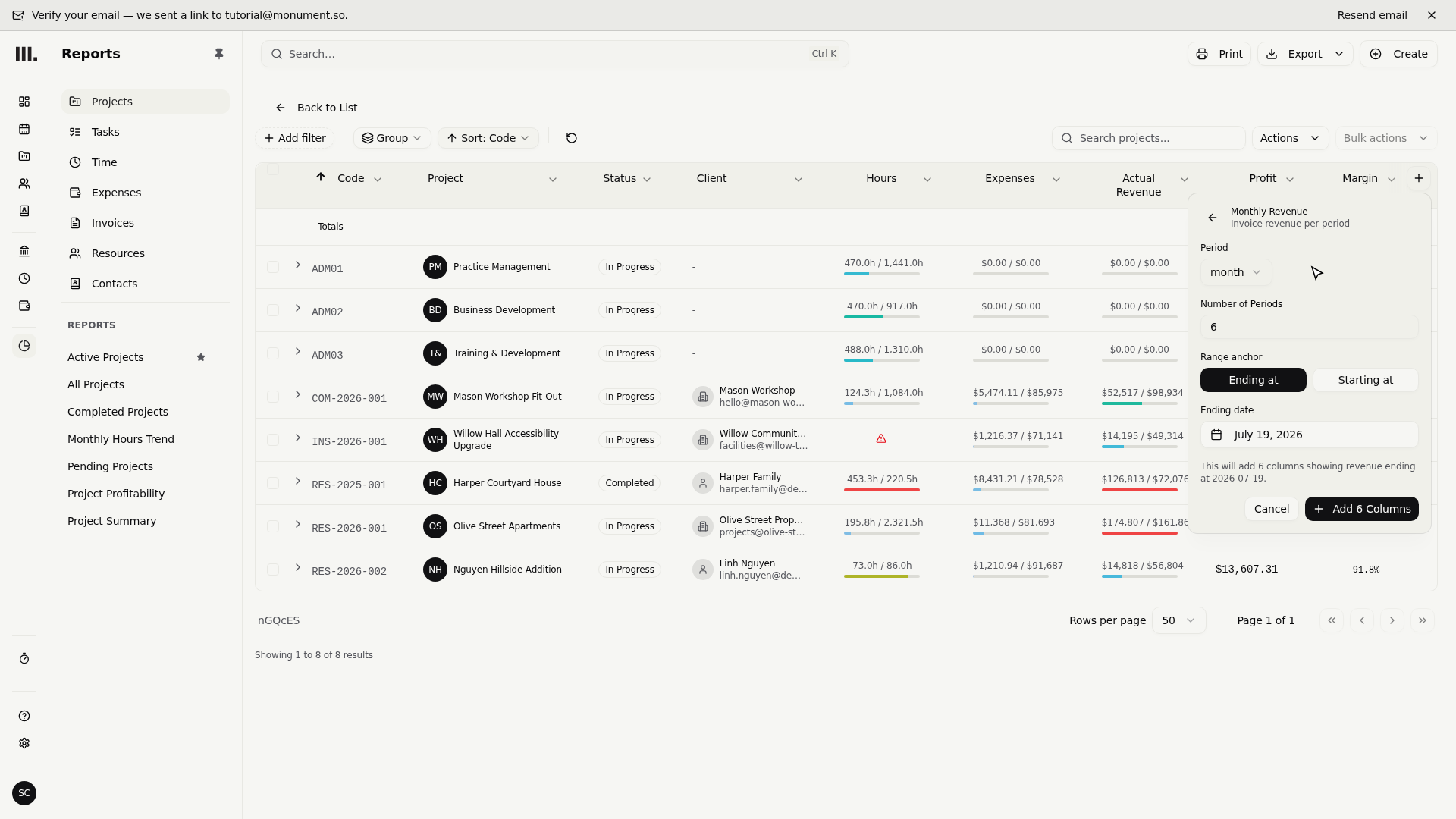Open the calendar icon in left rail

(24, 129)
